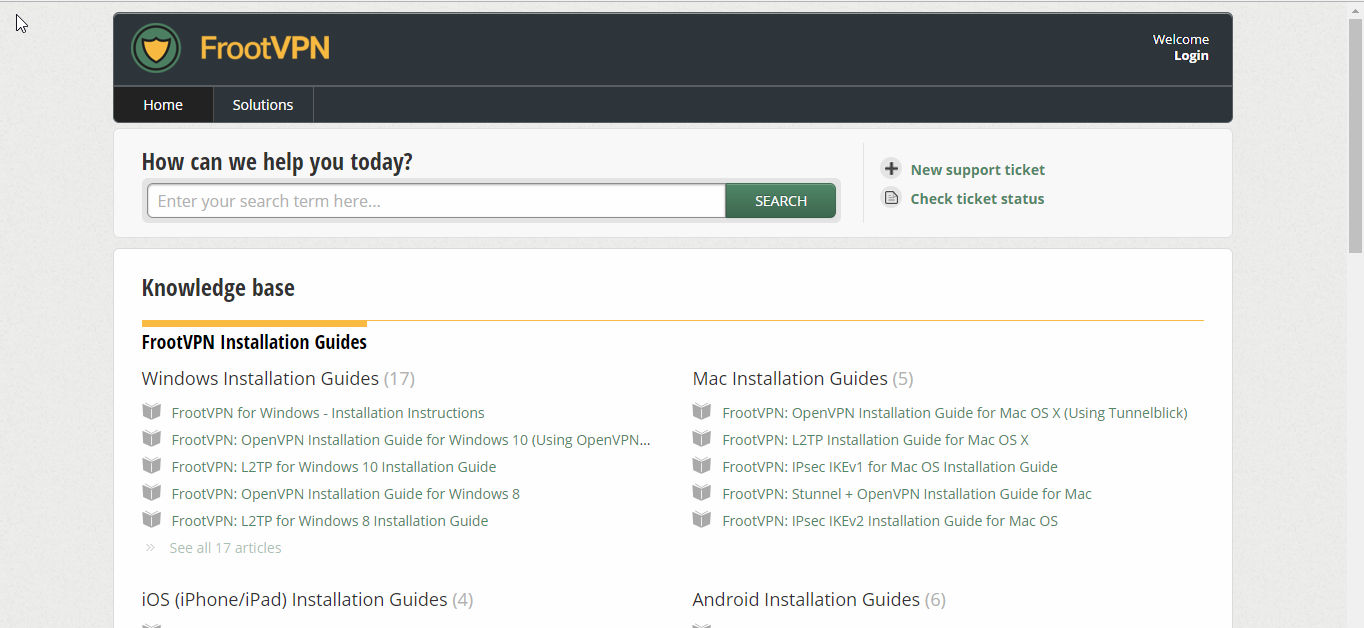This screenshot has height=628, width=1364.
Task: Open FrootVPN for Windows - Installation Instructions
Action: pos(328,412)
